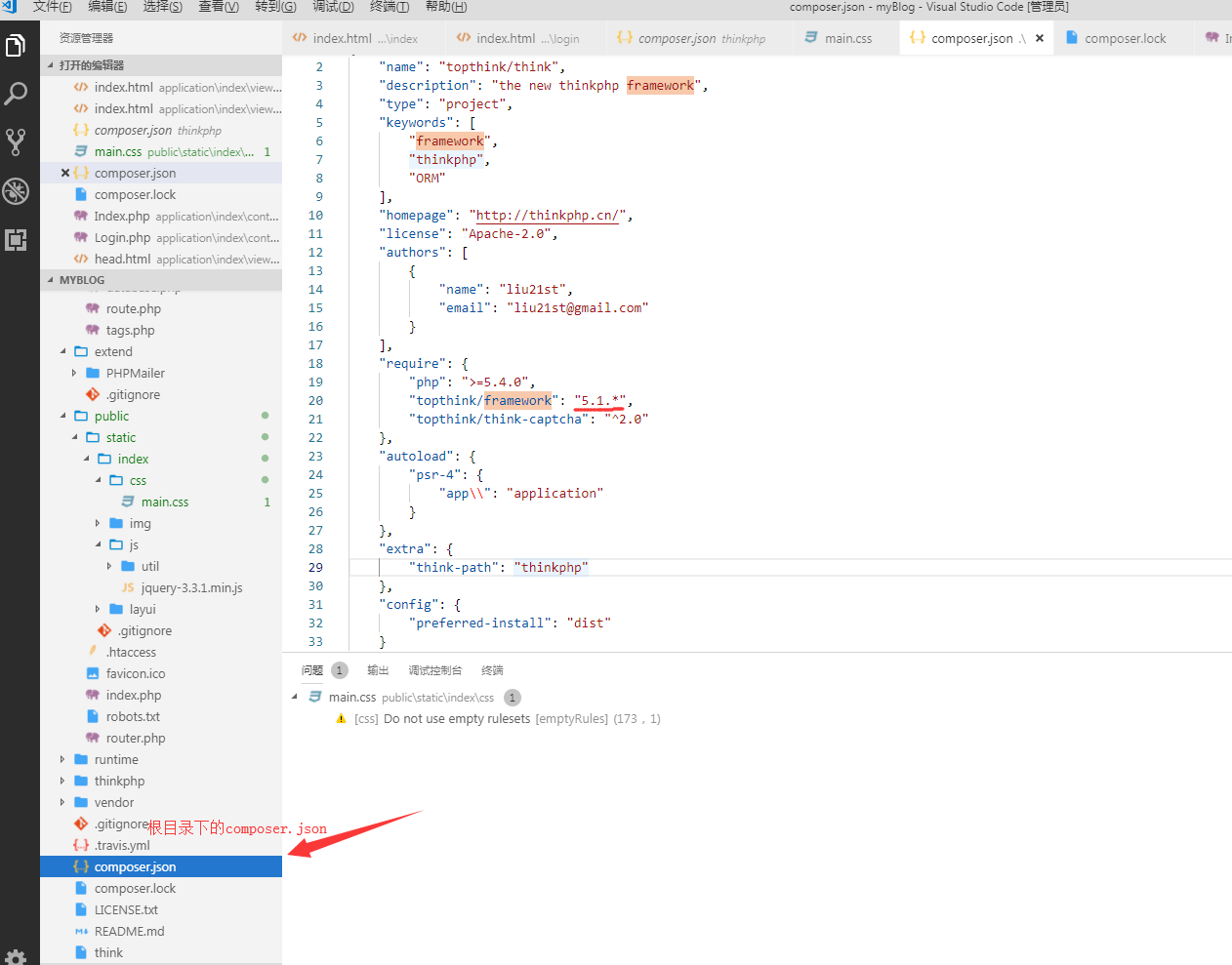
Task: Follow the http://thinkphp.cn/ link
Action: tap(548, 215)
